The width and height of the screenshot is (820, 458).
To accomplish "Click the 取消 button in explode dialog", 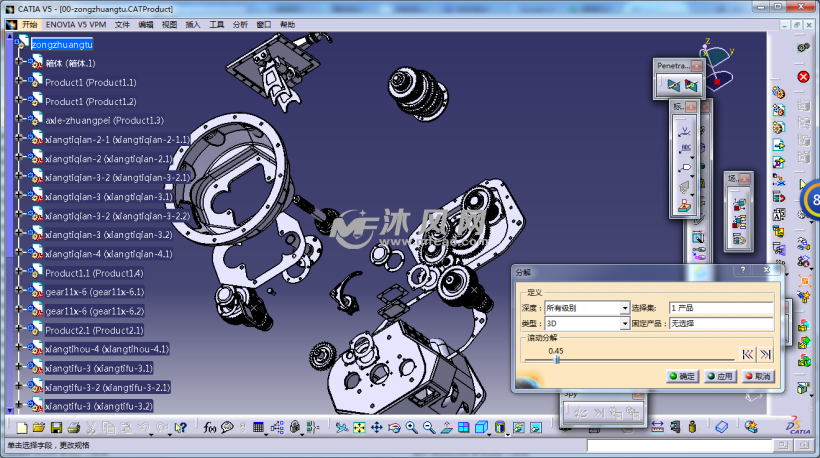I will (758, 376).
